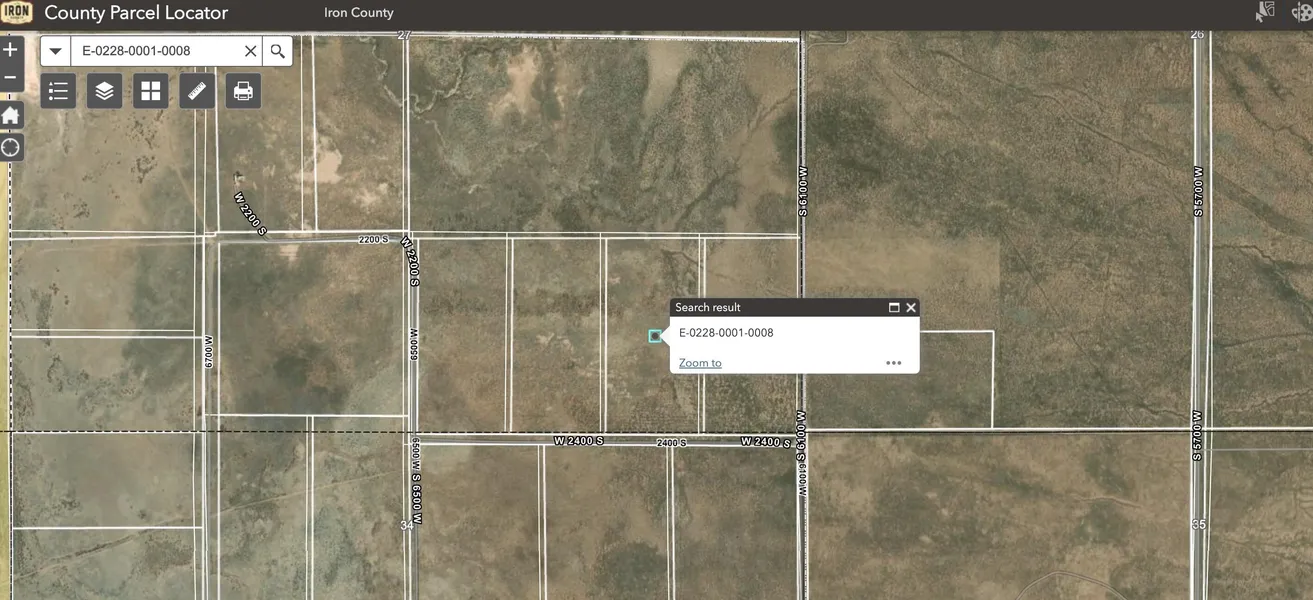The width and height of the screenshot is (1313, 600).
Task: Open the Print widget
Action: pyautogui.click(x=243, y=91)
